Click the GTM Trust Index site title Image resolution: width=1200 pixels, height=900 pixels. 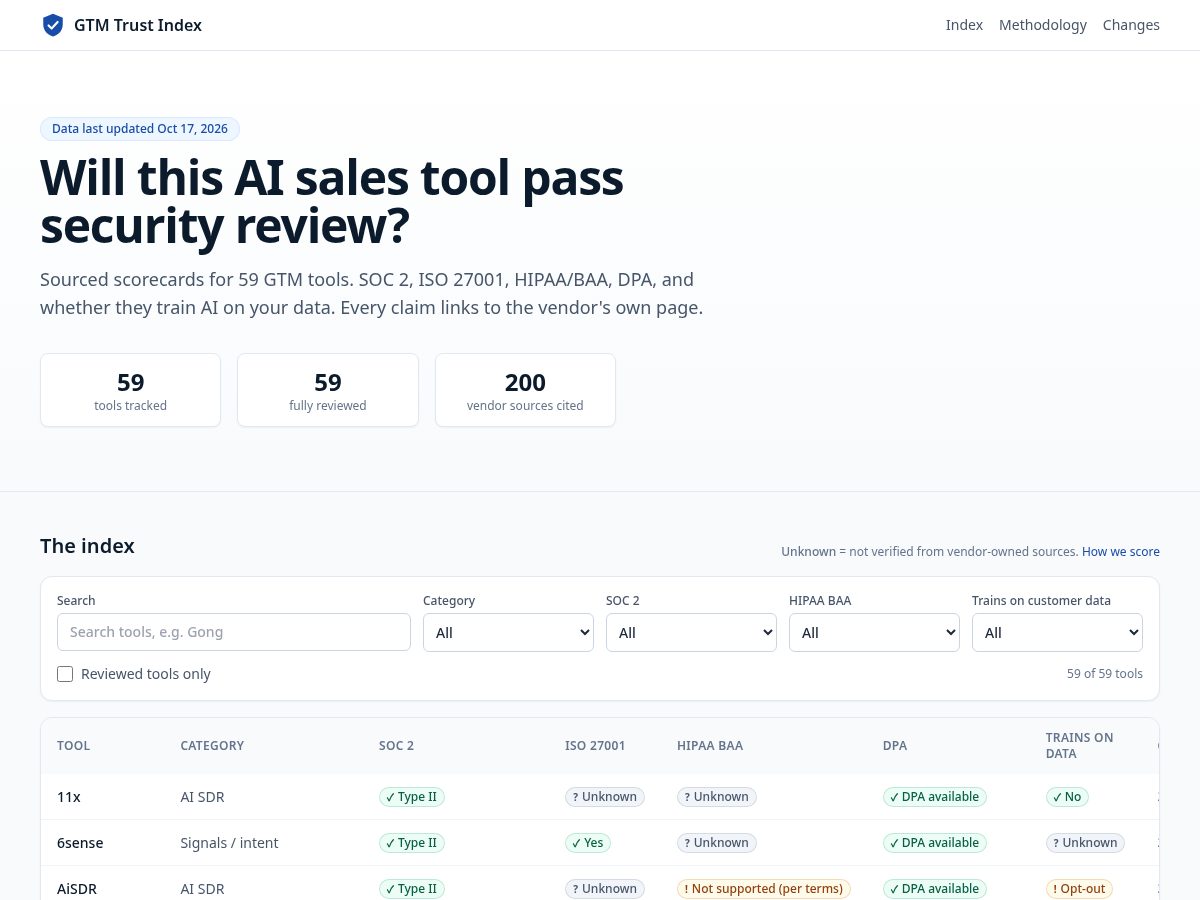[138, 25]
